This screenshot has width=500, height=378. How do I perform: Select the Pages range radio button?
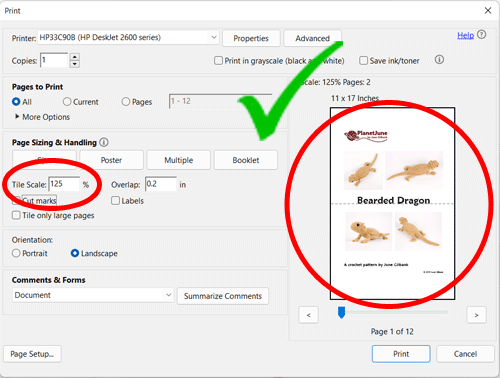(x=126, y=102)
